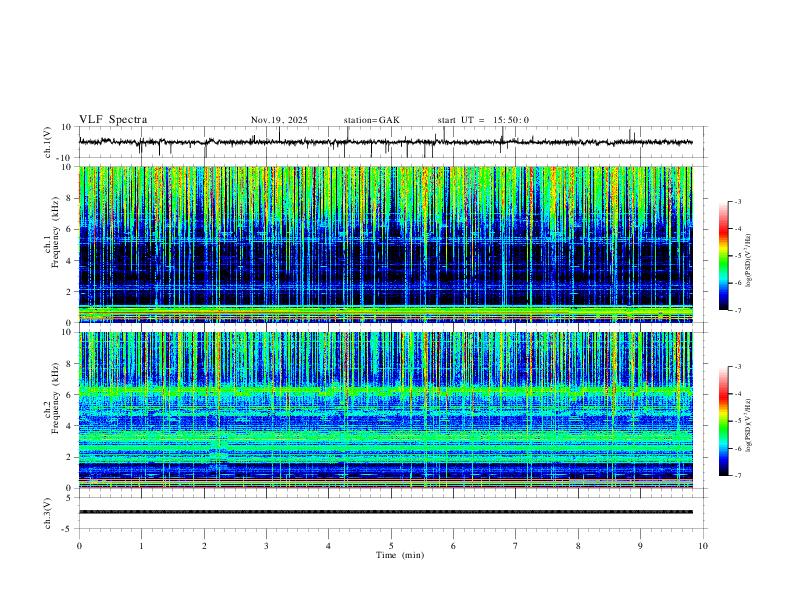This screenshot has height=612, width=792.
Task: Click the ch.2 spectrogram panel
Action: click(x=386, y=410)
